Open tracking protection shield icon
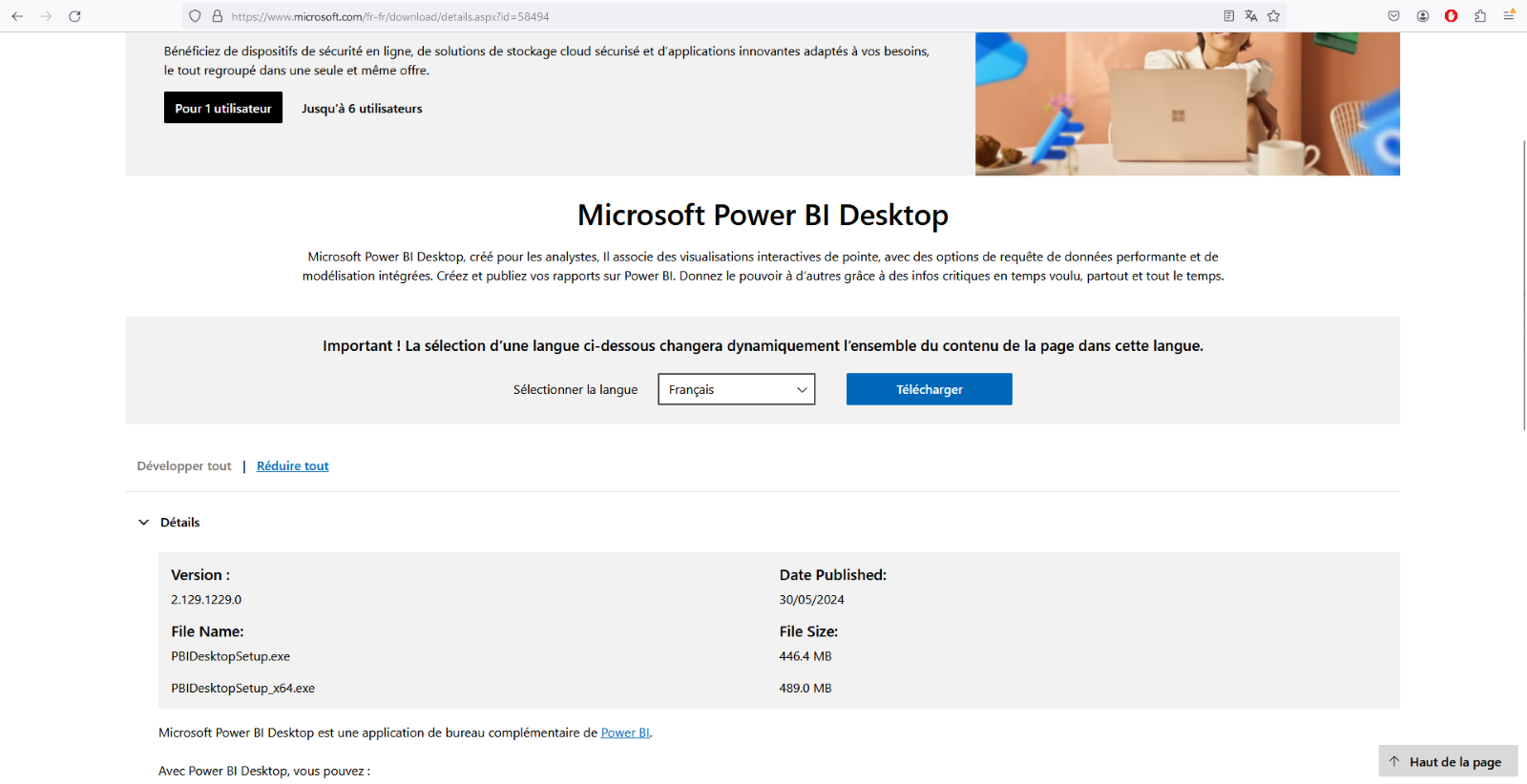Image resolution: width=1527 pixels, height=784 pixels. coord(195,16)
